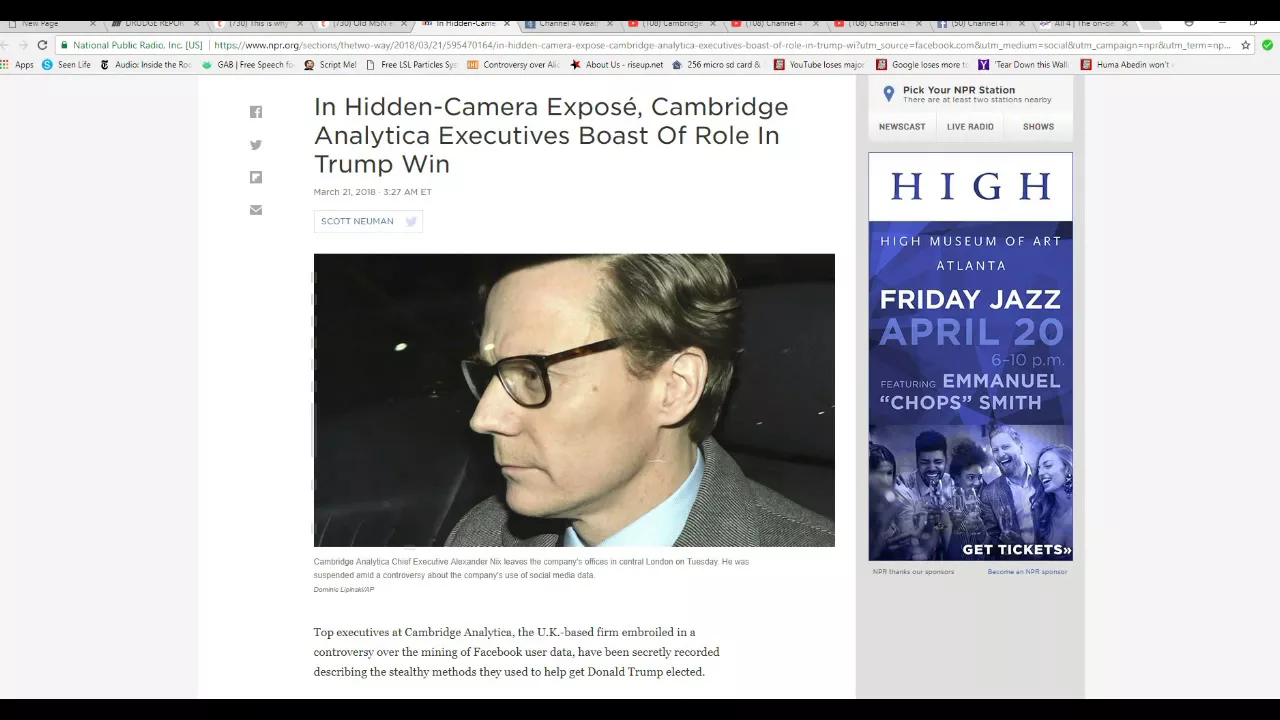Screen dimensions: 1280x720
Task: Click the caption about Alexander Nix leaving offices
Action: (x=531, y=568)
